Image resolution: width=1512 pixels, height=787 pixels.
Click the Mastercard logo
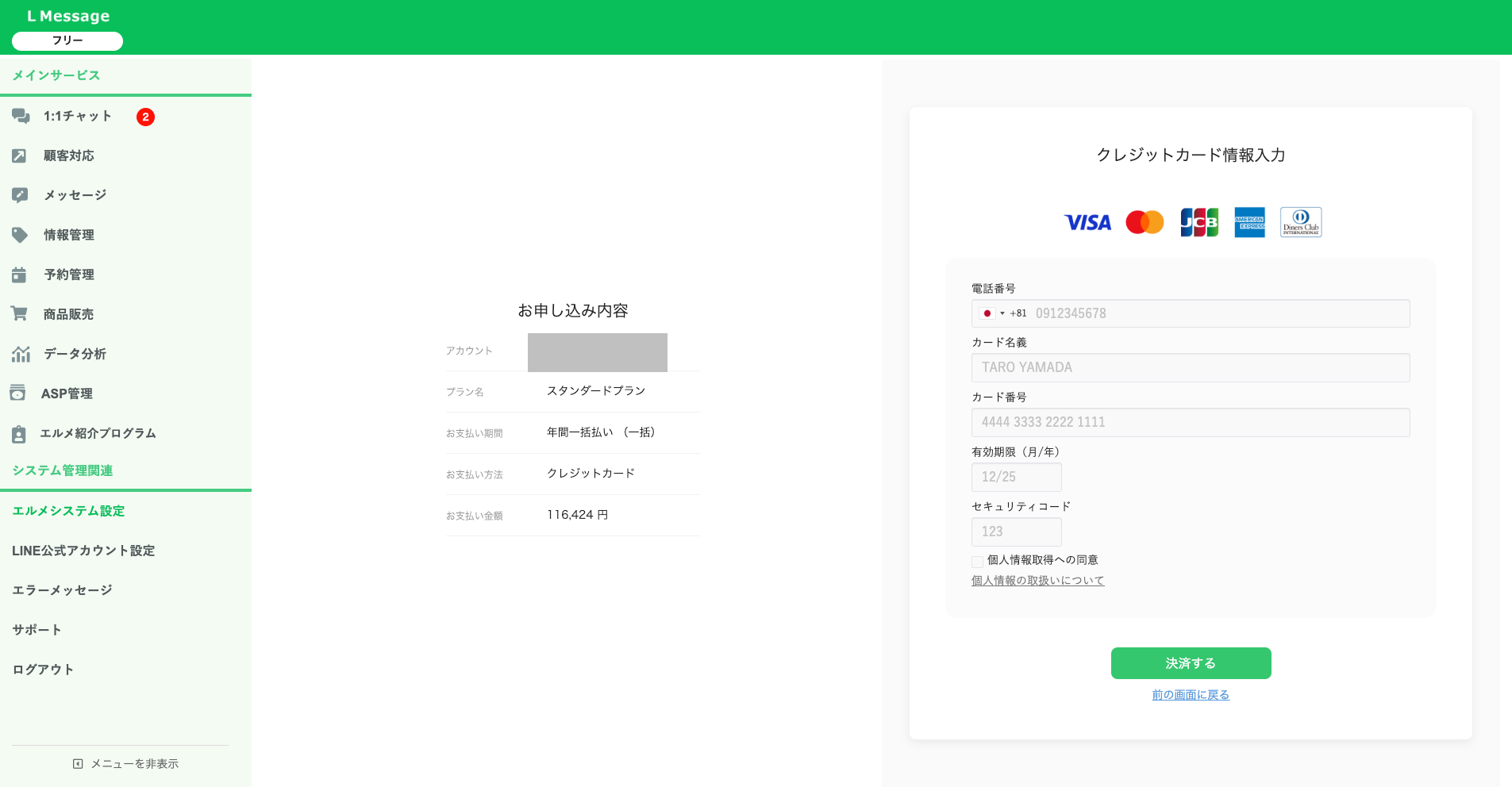point(1145,222)
